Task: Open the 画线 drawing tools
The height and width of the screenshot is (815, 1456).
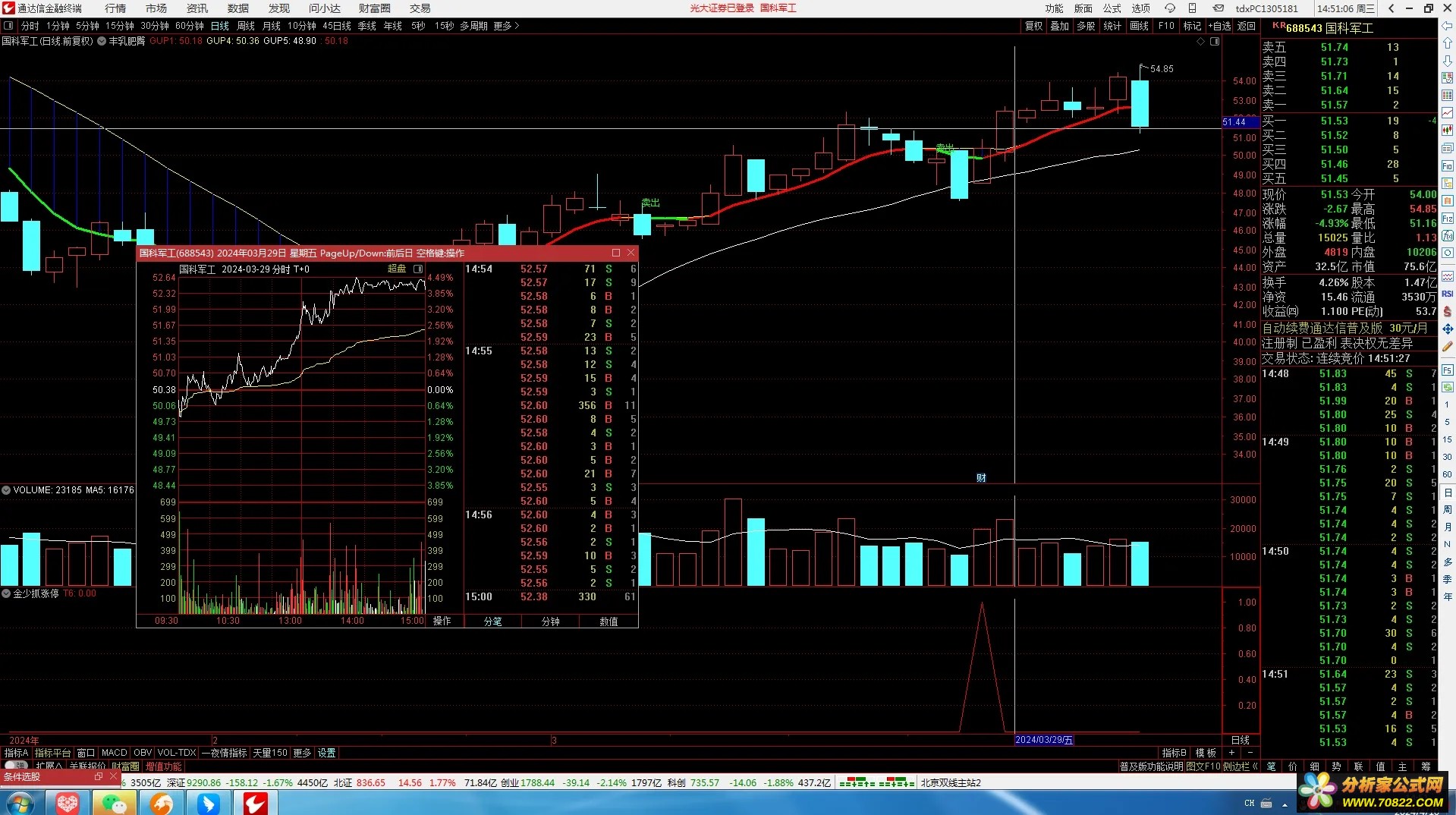Action: point(1139,26)
